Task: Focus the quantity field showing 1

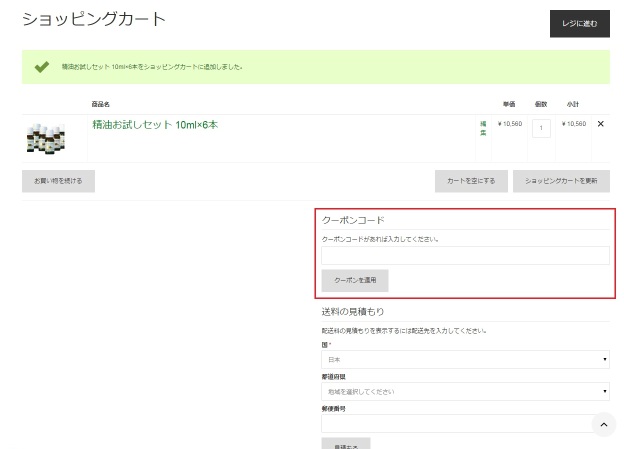Action: click(x=541, y=128)
